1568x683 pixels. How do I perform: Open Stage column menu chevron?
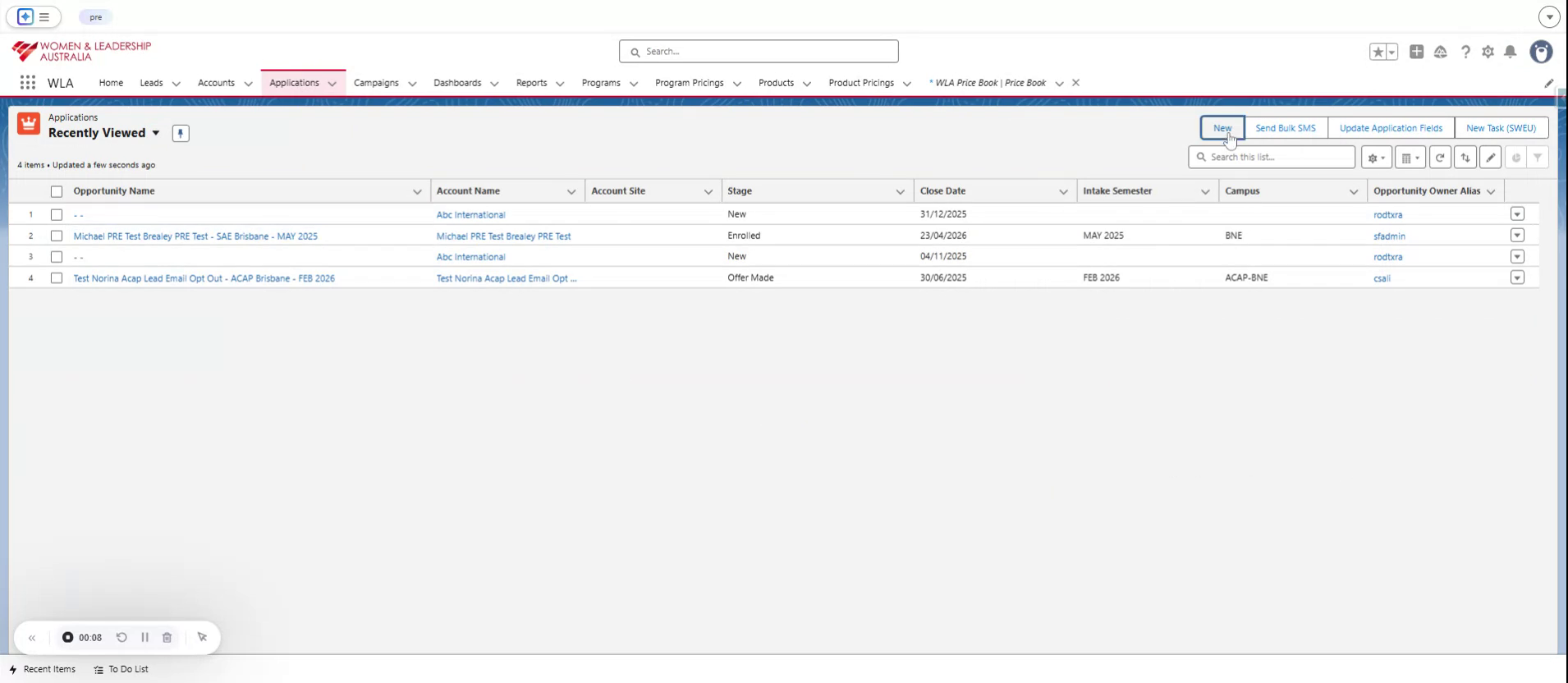pyautogui.click(x=900, y=191)
